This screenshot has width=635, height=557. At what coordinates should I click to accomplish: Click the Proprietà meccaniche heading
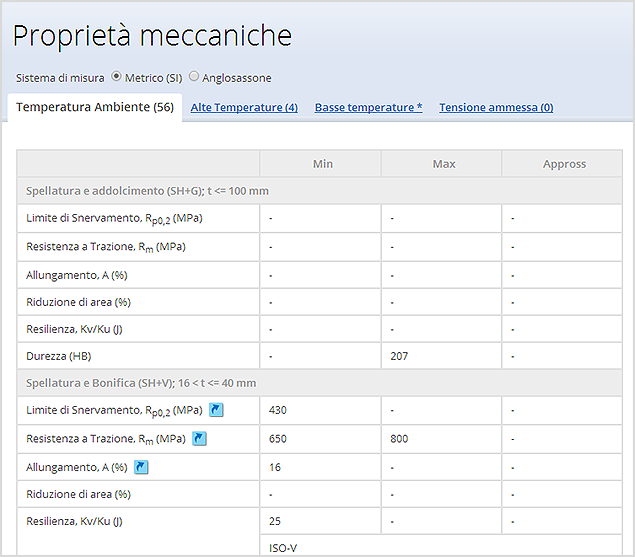coord(152,36)
